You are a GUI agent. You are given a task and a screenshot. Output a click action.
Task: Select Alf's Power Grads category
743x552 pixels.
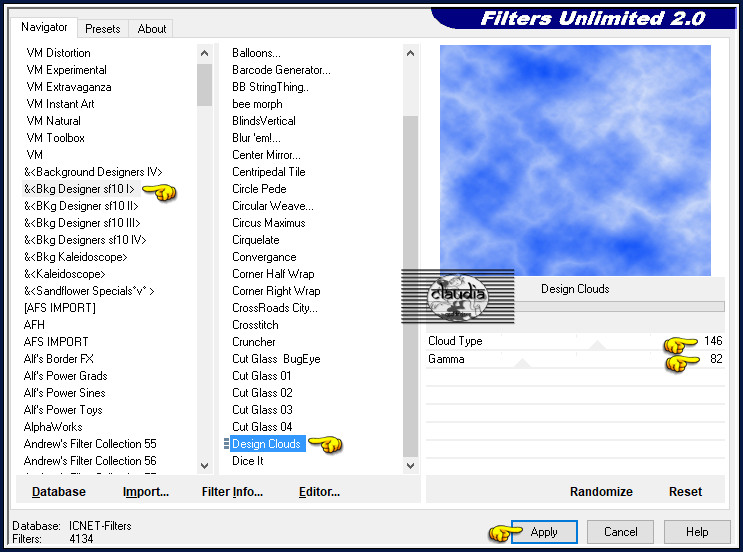pos(65,376)
